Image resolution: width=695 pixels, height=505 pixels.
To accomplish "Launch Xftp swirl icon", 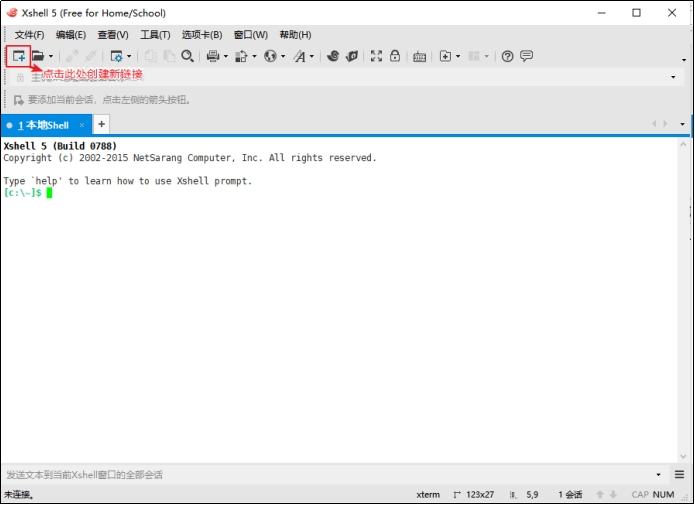I will (x=333, y=56).
